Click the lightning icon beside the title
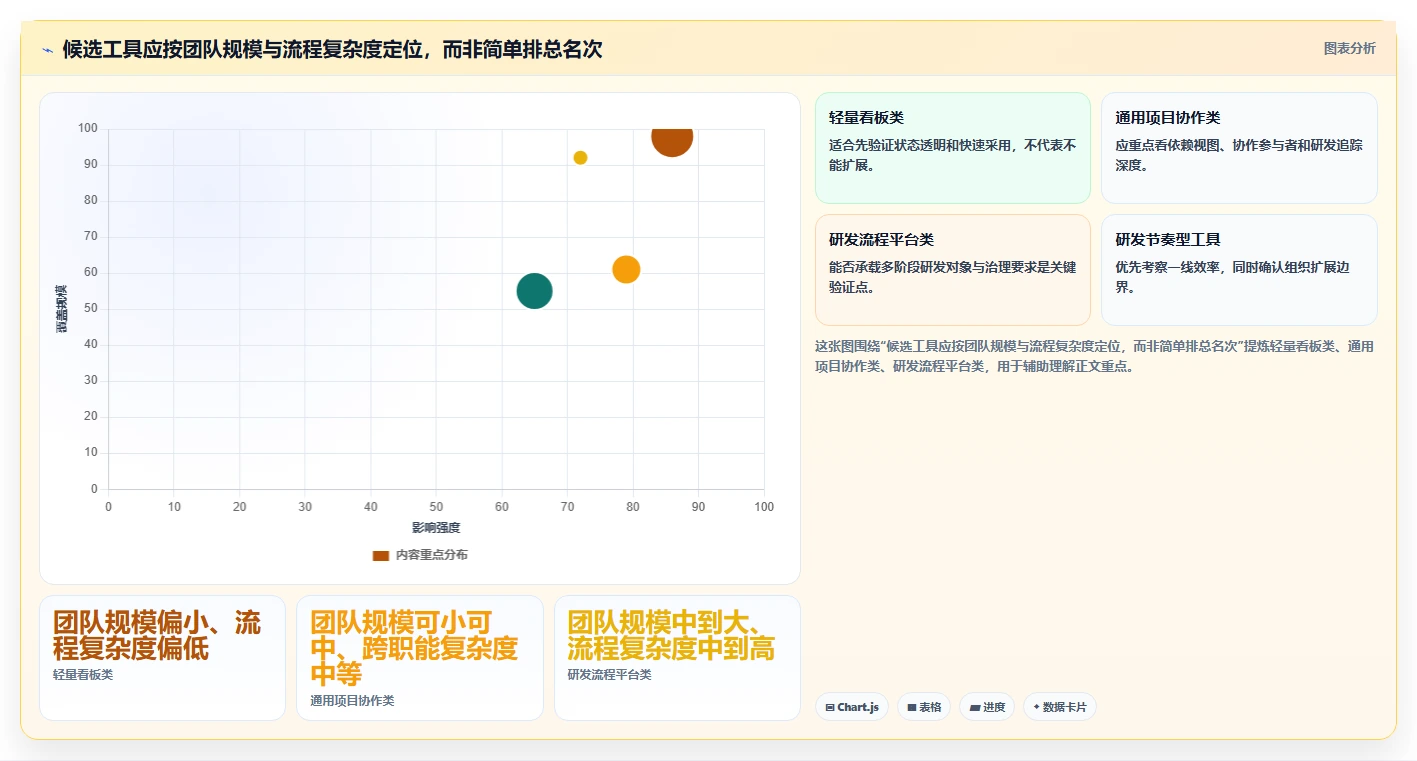The width and height of the screenshot is (1417, 761). click(x=47, y=50)
